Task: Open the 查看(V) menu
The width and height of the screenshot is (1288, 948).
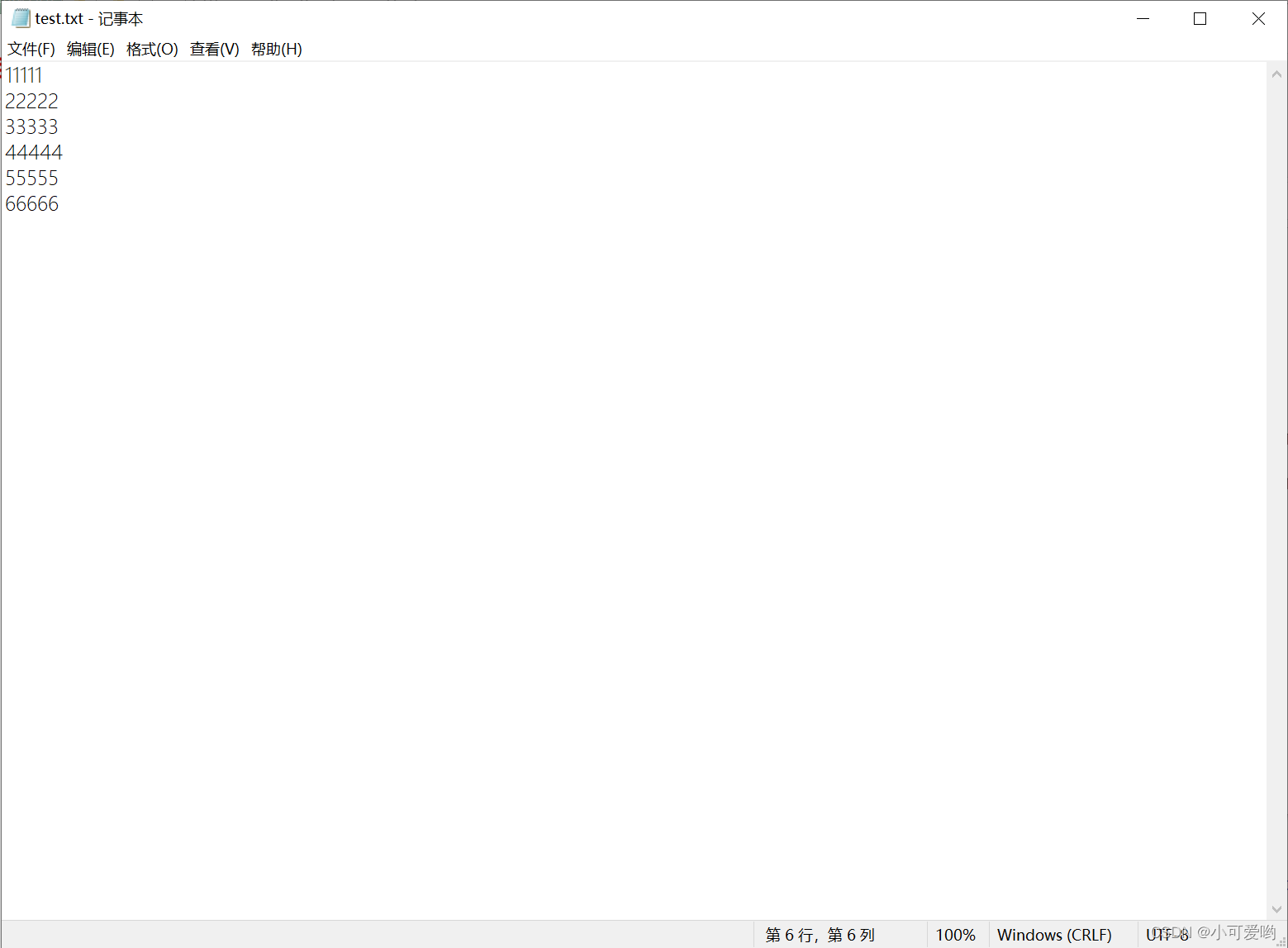Action: click(x=215, y=50)
